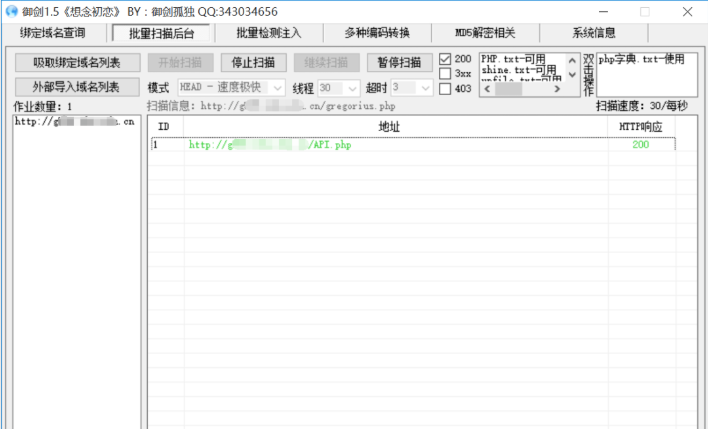Image resolution: width=708 pixels, height=429 pixels.
Task: Open the 批量检测注入 tab
Action: tap(269, 33)
